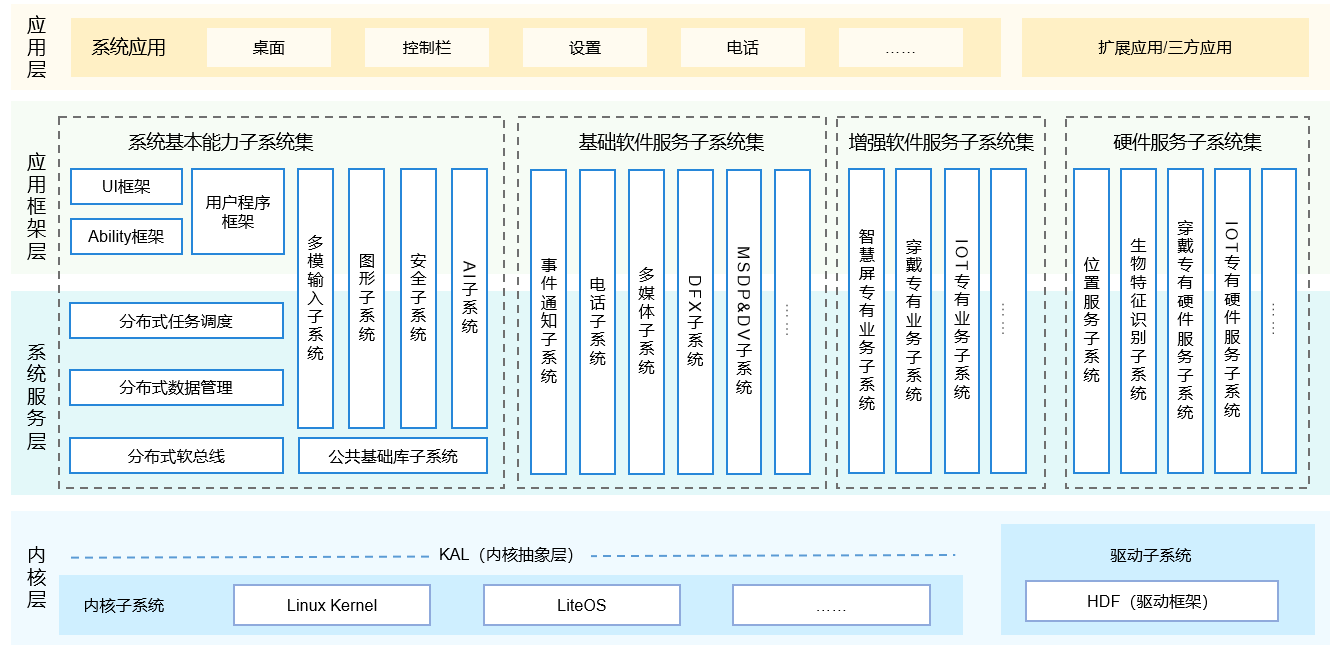Open the HDF（驱动框架）block
Image resolution: width=1335 pixels, height=648 pixels.
coord(1150,602)
